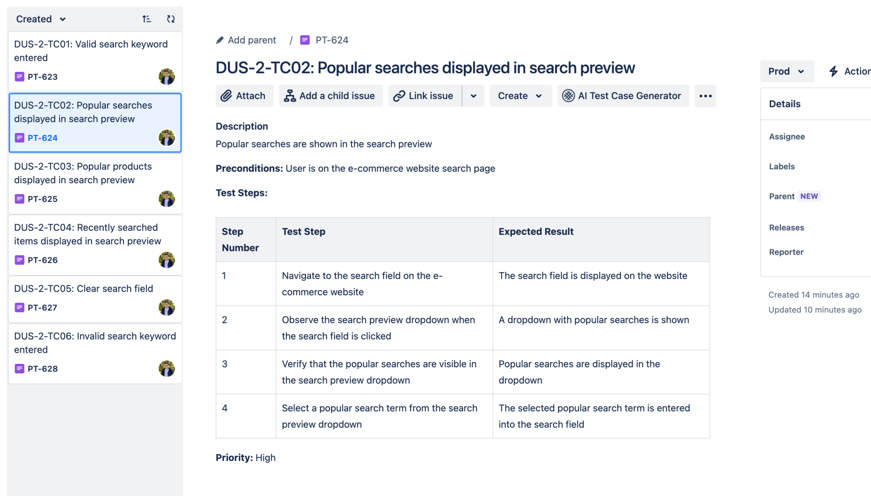Image resolution: width=871 pixels, height=496 pixels.
Task: Click the sort order icon in list header
Action: (x=147, y=19)
